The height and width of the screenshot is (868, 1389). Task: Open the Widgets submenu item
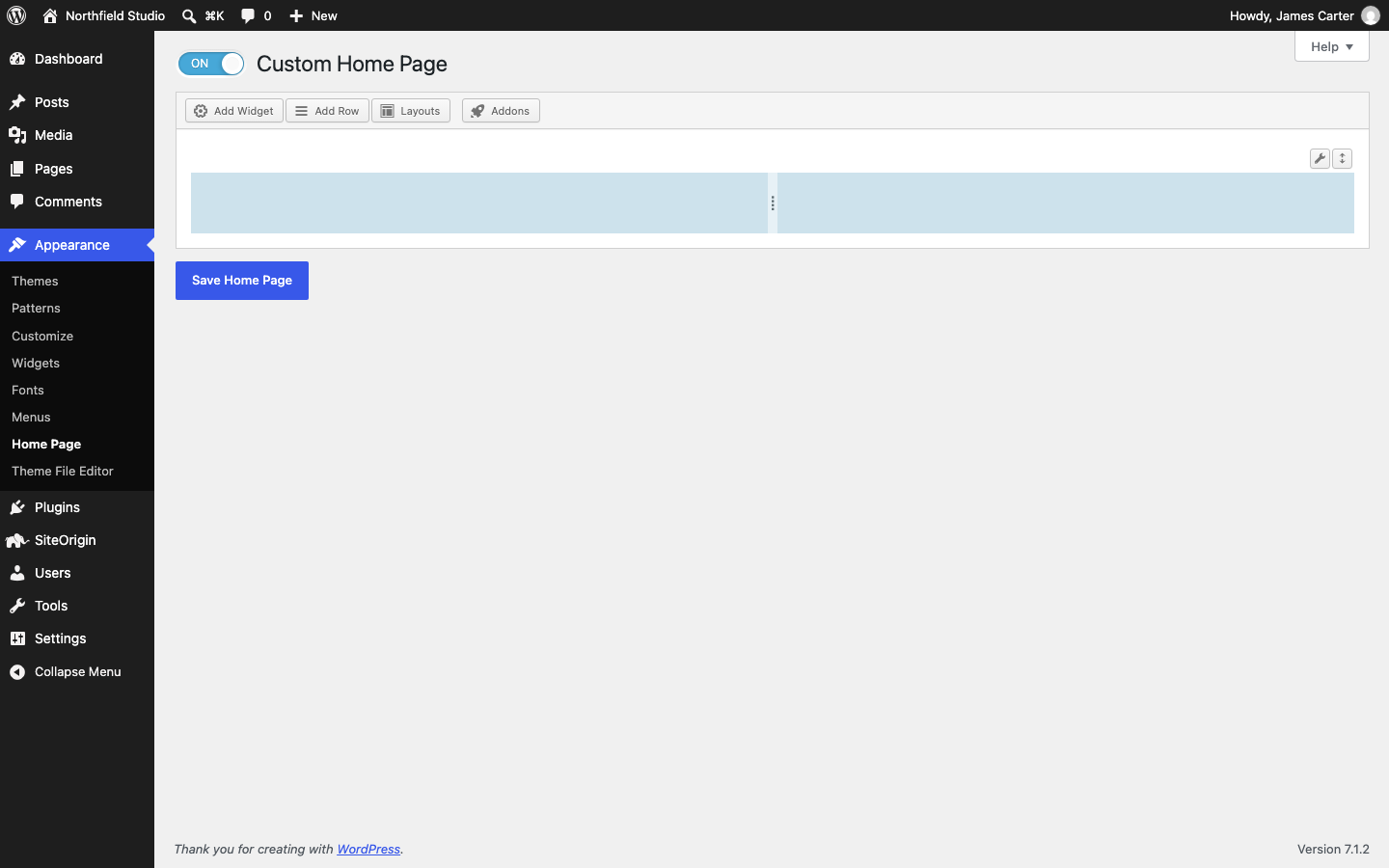(x=77, y=363)
